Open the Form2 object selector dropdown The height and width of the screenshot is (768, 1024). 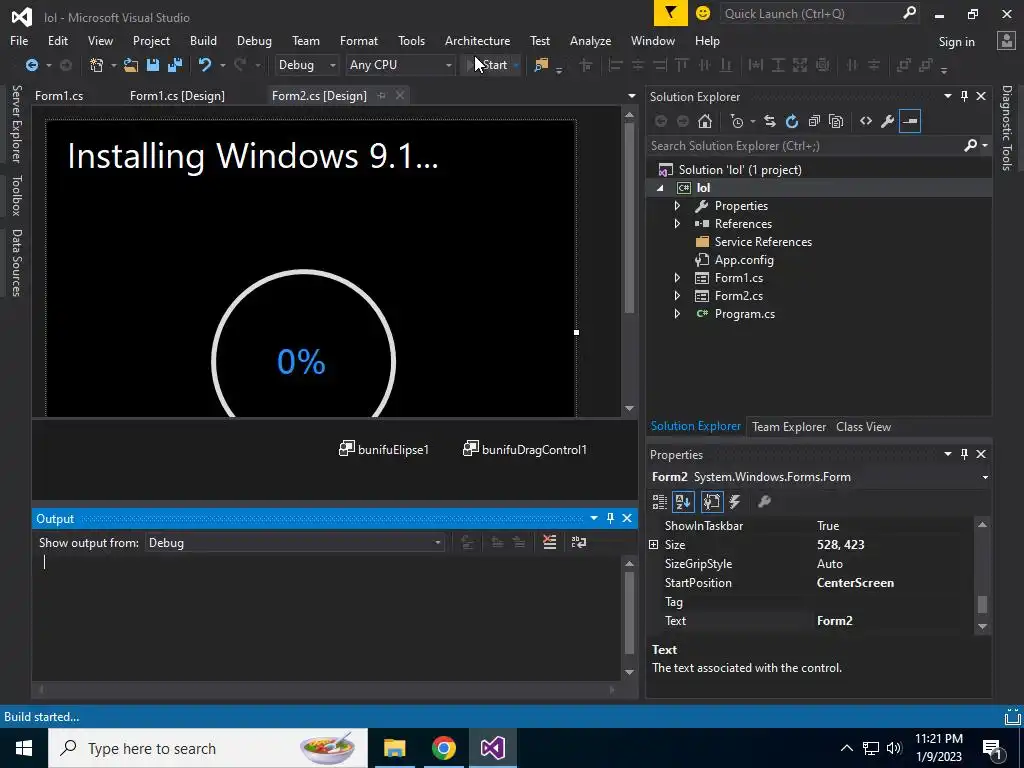coord(985,477)
